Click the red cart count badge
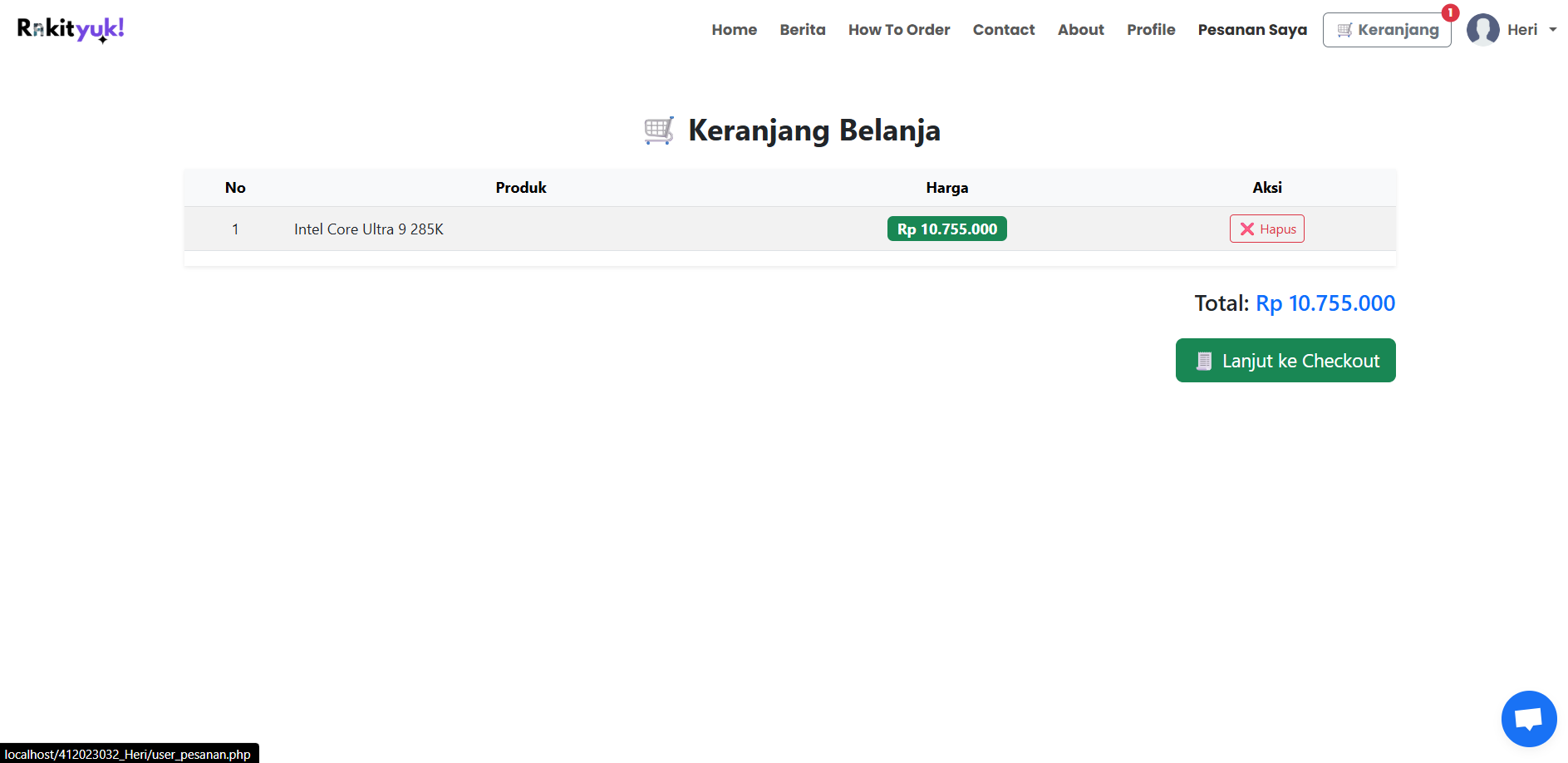The height and width of the screenshot is (763, 1568). pos(1450,12)
